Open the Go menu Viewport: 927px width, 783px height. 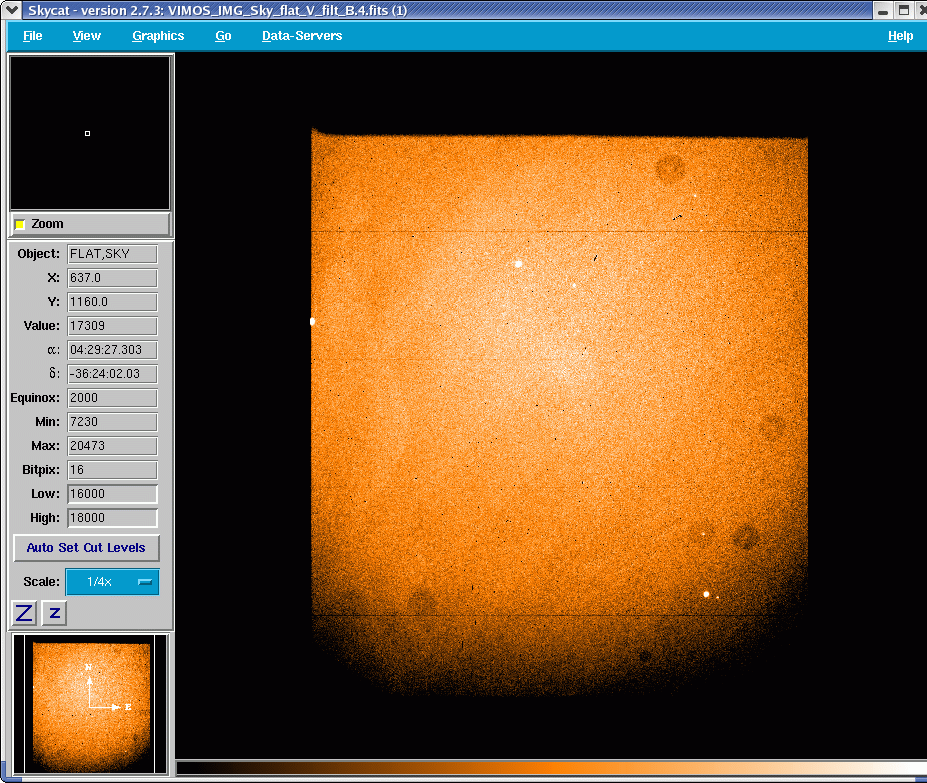(x=223, y=36)
